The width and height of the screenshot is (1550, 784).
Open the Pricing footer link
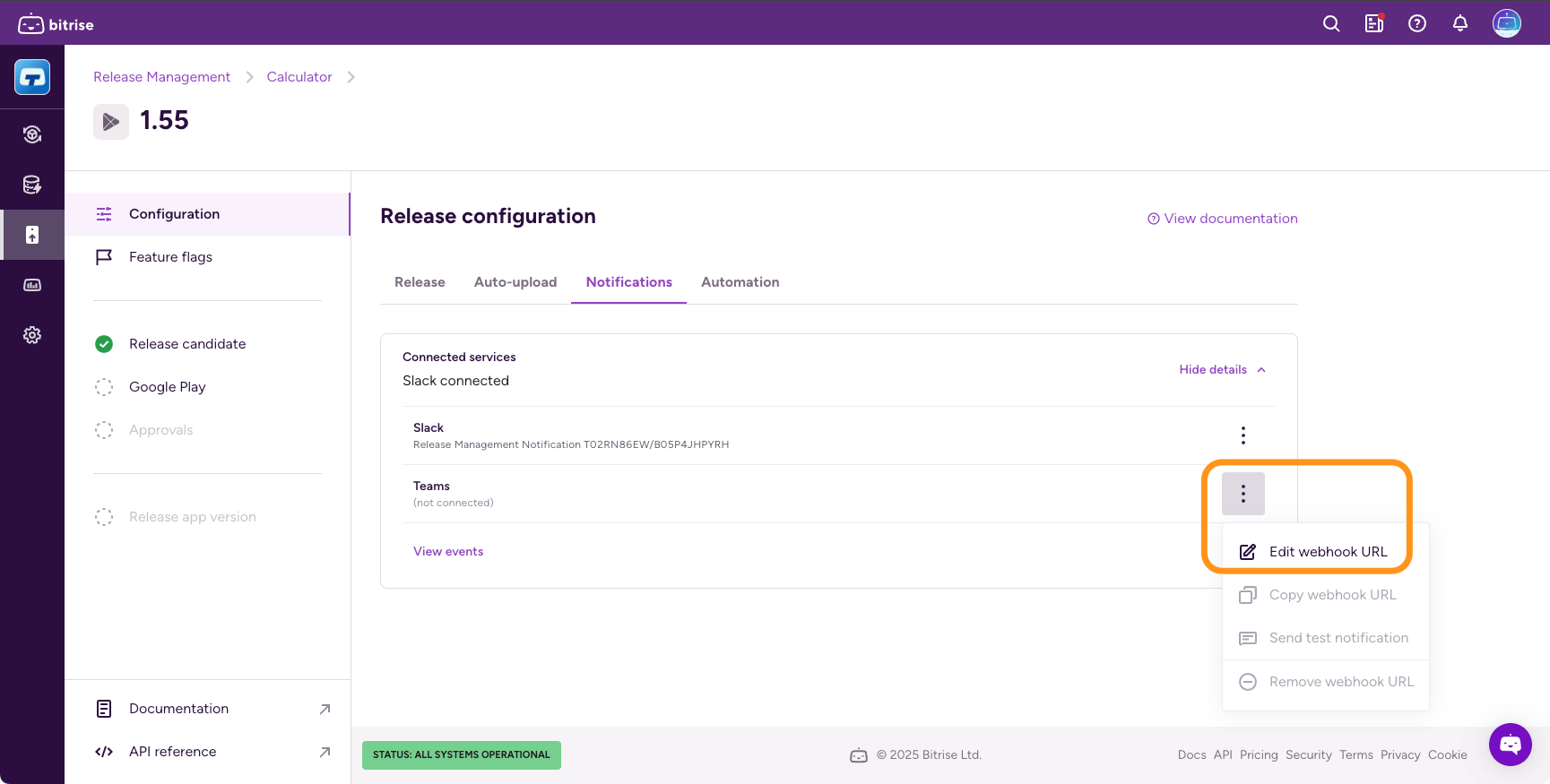(1259, 755)
